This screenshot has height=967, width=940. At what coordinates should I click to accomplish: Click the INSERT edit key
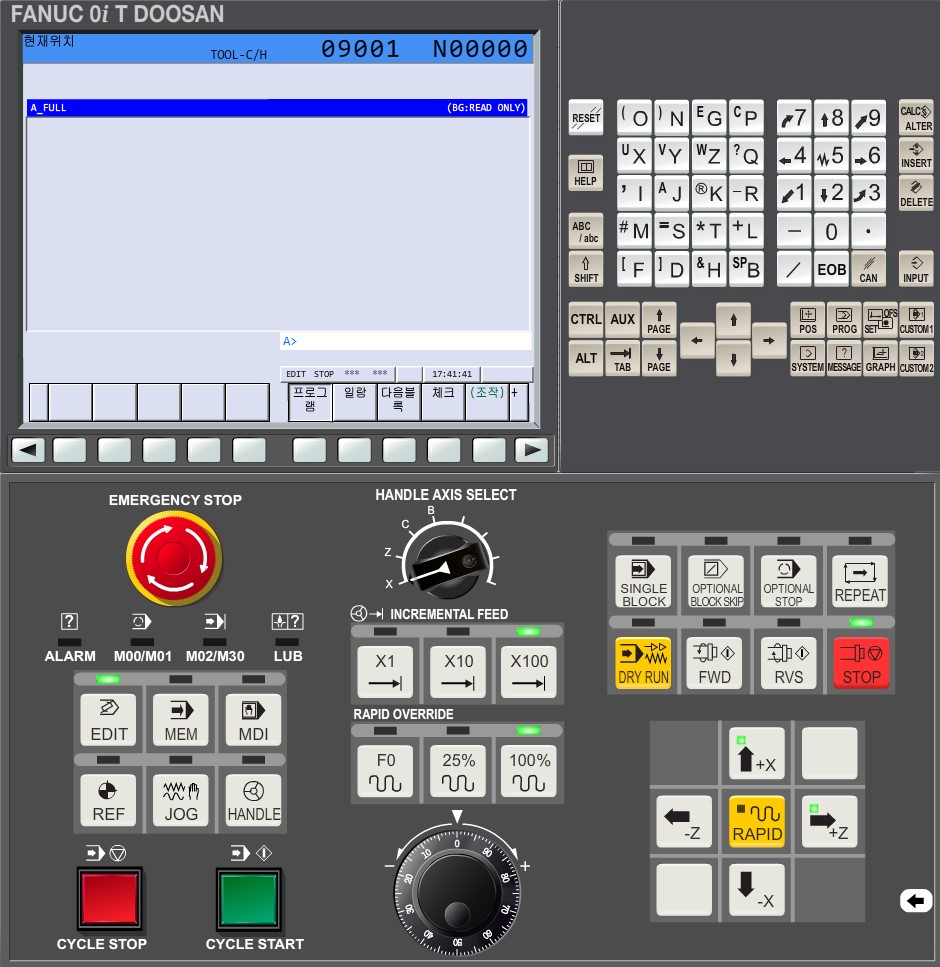click(x=916, y=155)
